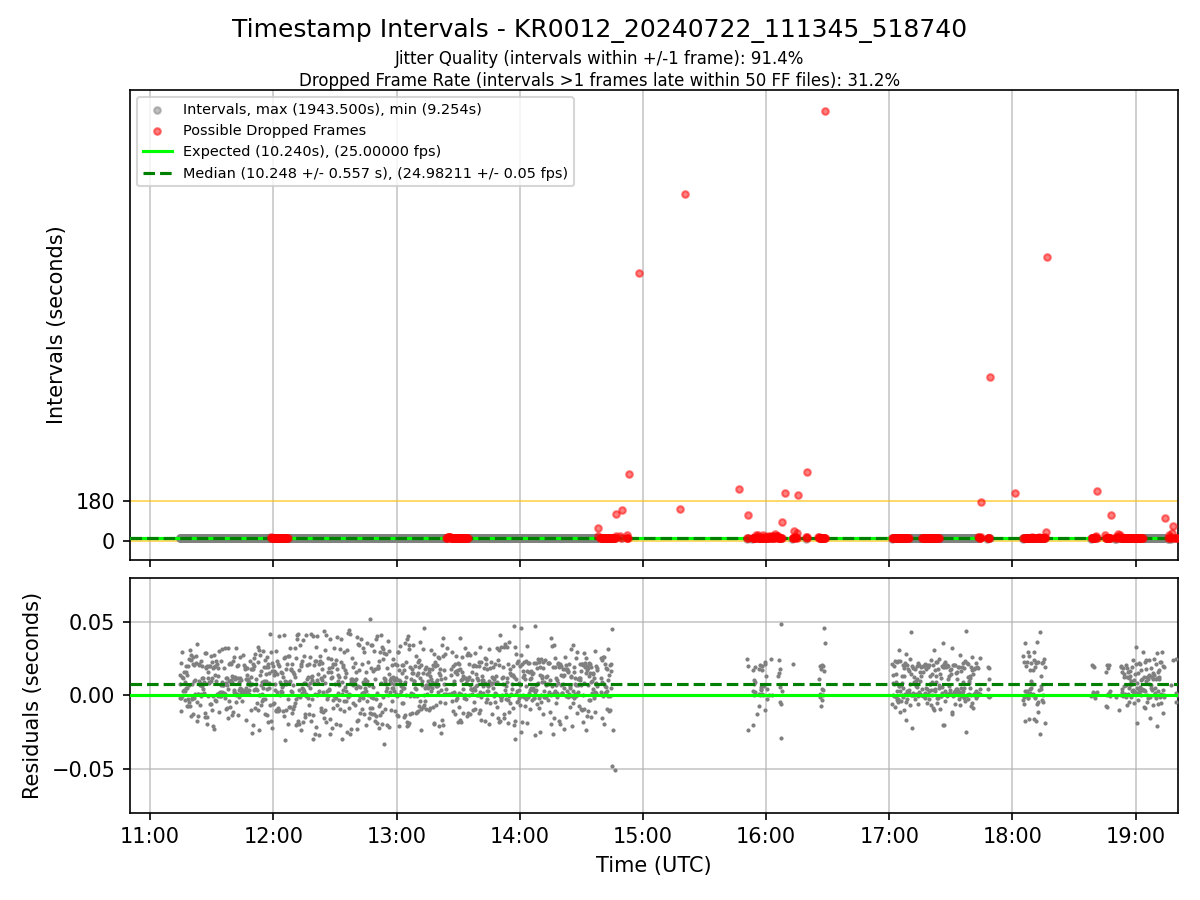This screenshot has width=1200, height=900.
Task: Click the legend entry 'Possible Dropped Frames'
Action: pos(274,130)
